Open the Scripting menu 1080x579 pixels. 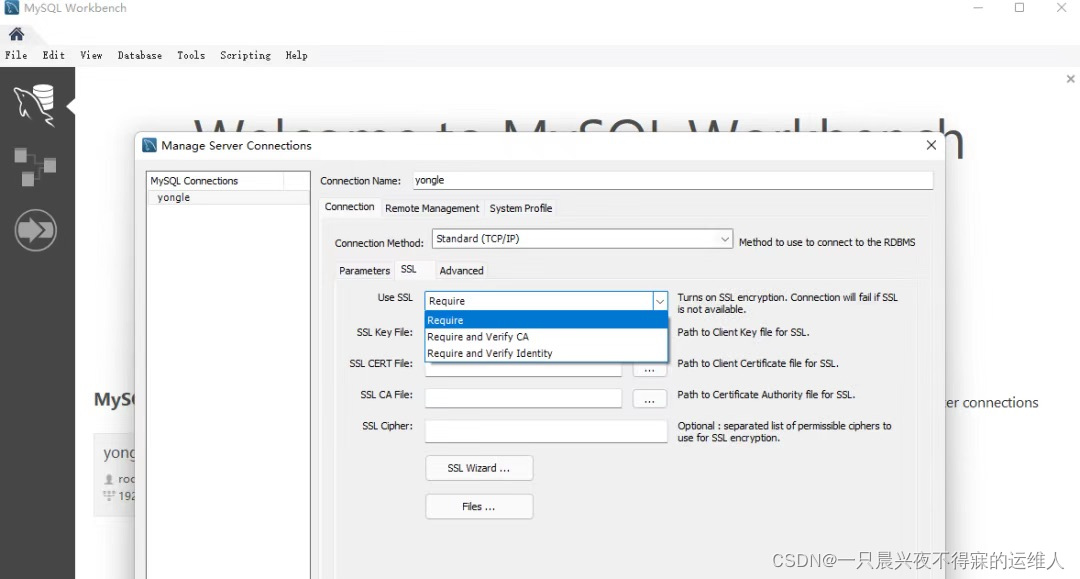(x=245, y=55)
